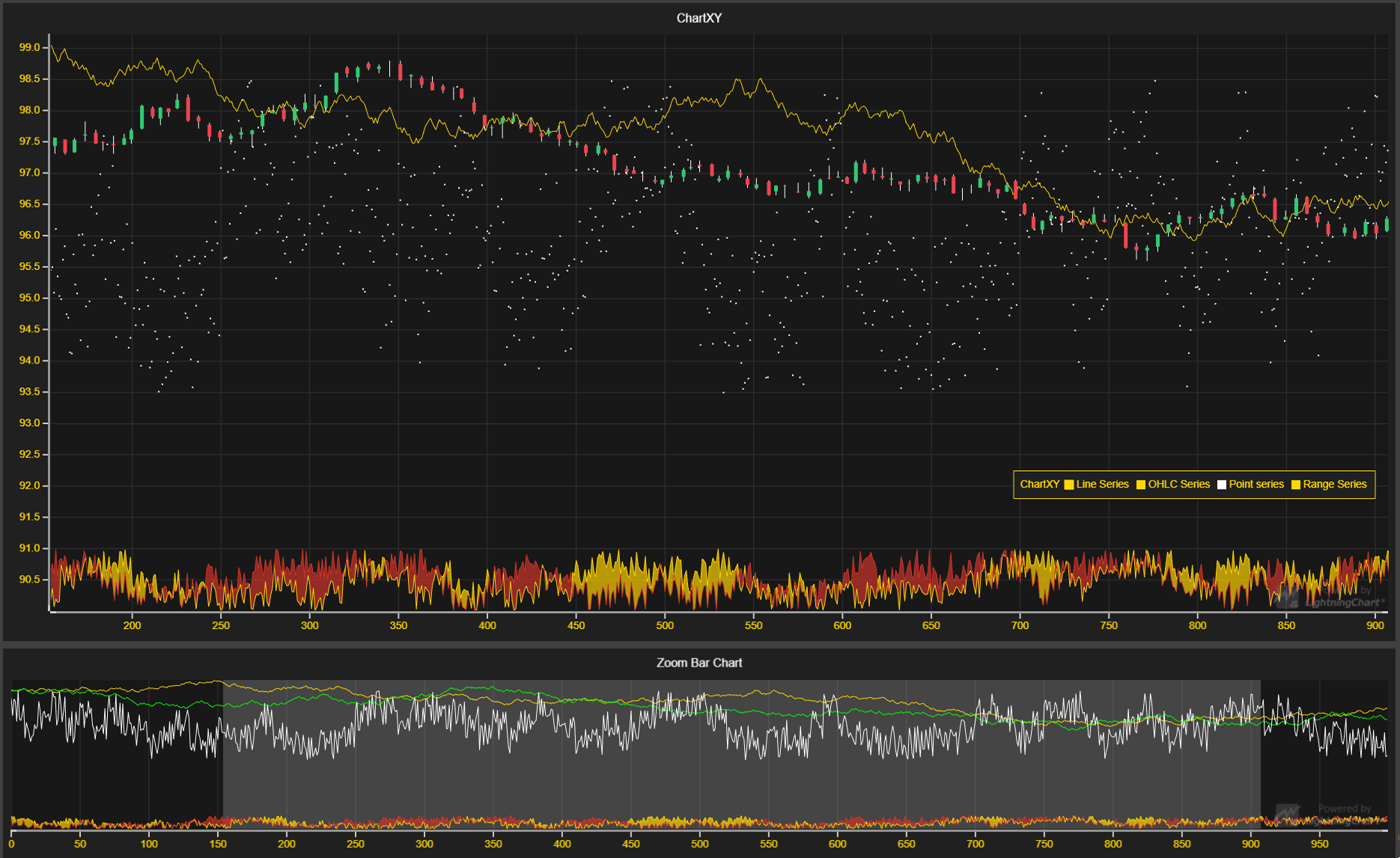Click the yellow Line Series swatch
This screenshot has width=1400, height=858.
pyautogui.click(x=1069, y=484)
